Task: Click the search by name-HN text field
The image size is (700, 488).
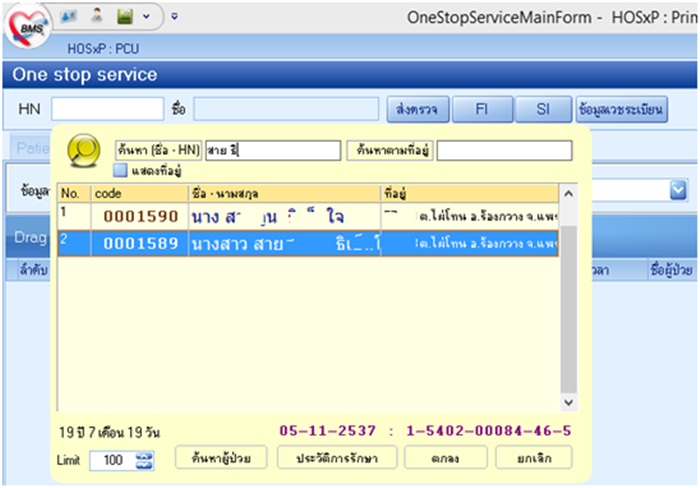Action: pyautogui.click(x=273, y=150)
